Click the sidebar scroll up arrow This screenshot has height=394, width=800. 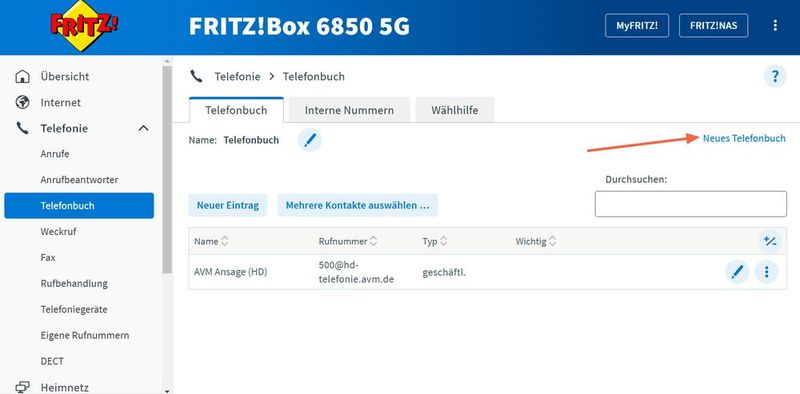167,61
